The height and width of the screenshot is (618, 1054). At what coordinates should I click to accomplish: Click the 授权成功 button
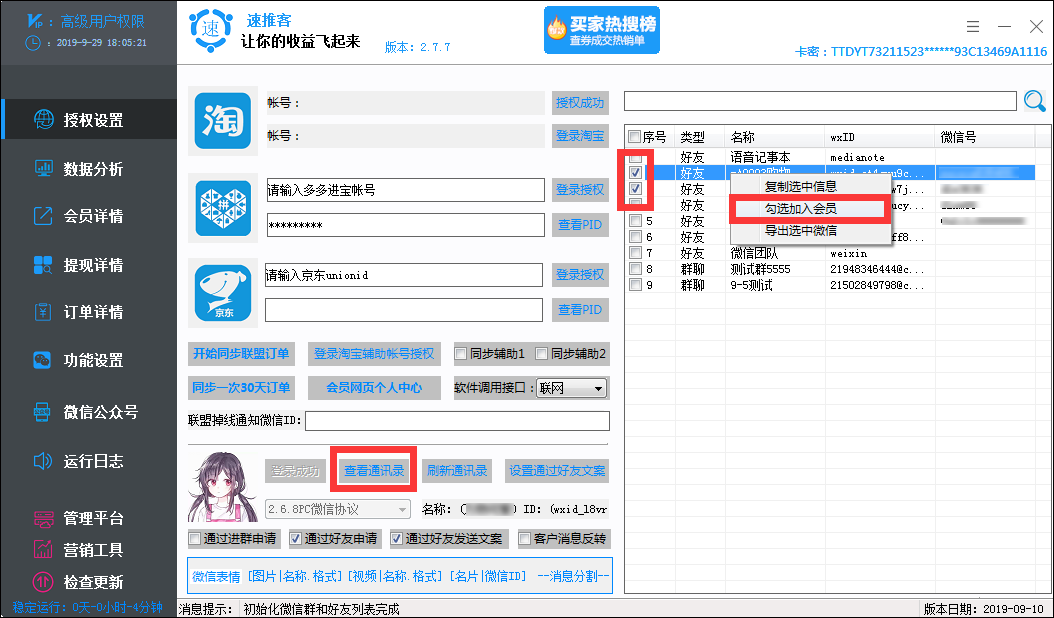(580, 103)
